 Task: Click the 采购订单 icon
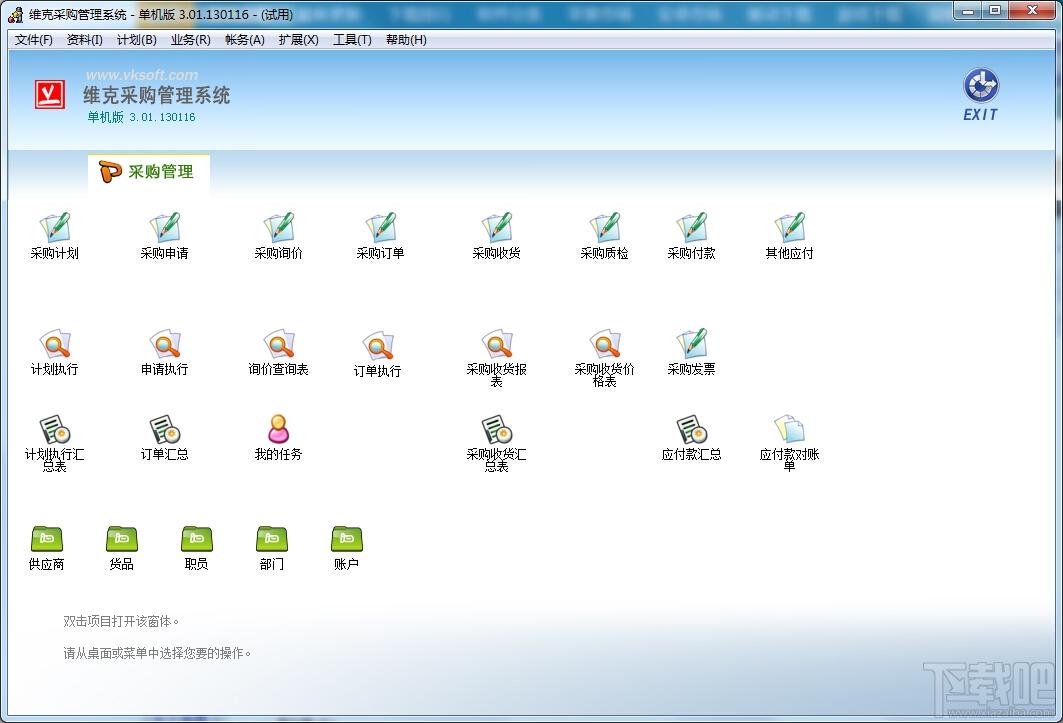pos(380,229)
